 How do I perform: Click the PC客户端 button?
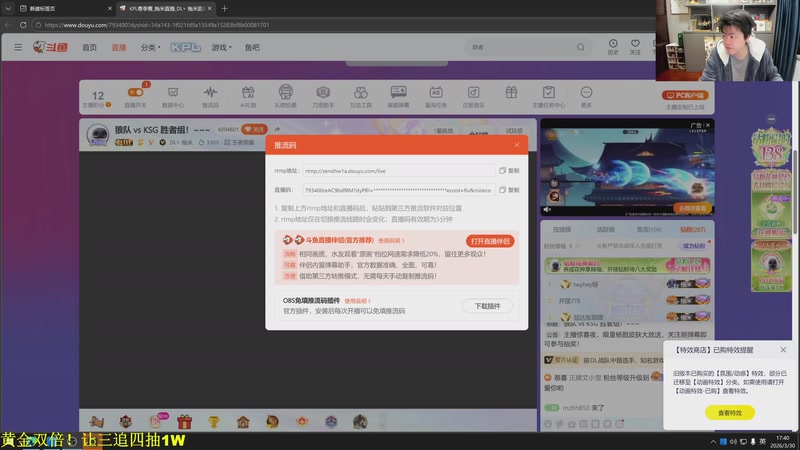(x=685, y=95)
